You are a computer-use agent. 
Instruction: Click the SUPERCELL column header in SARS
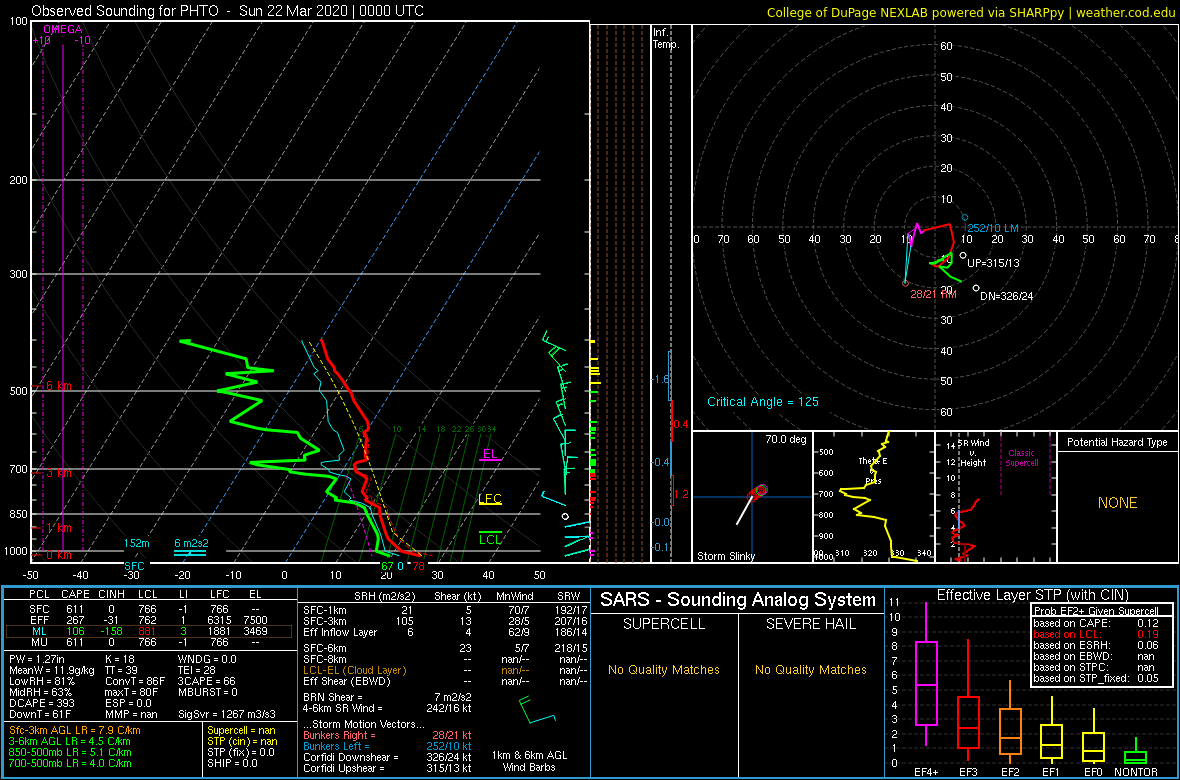tap(664, 624)
